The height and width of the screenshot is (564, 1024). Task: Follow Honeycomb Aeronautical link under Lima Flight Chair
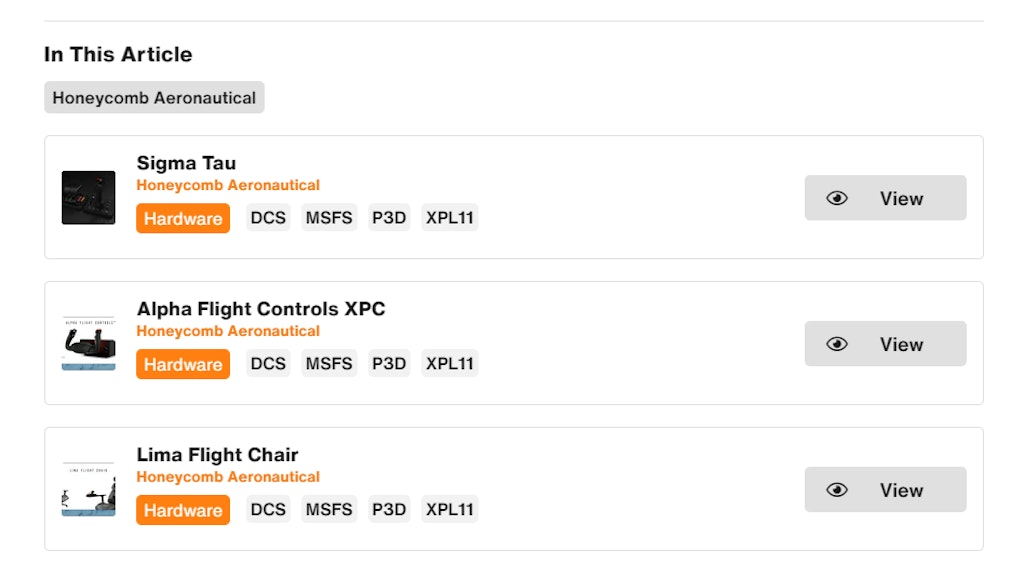[x=228, y=477]
